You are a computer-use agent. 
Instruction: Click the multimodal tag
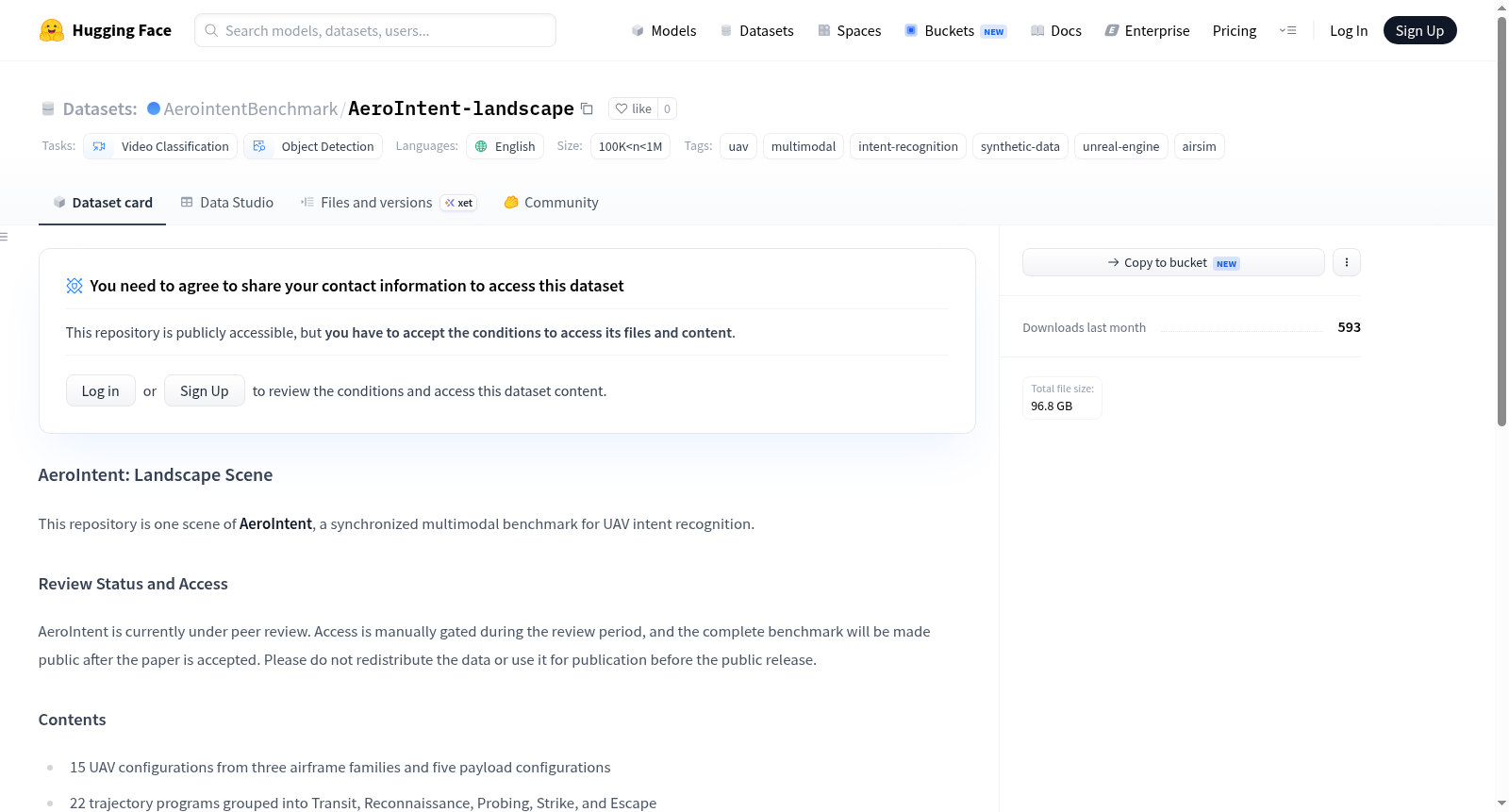tap(804, 146)
